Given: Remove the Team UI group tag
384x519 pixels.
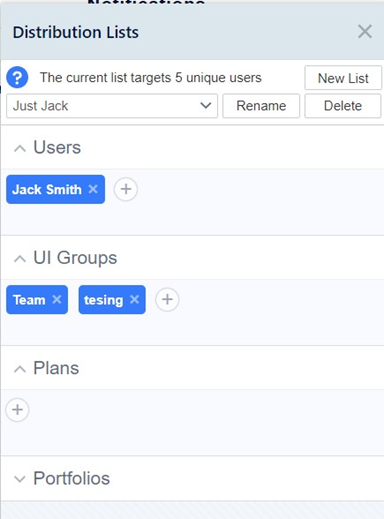Looking at the screenshot, I should click(x=57, y=299).
